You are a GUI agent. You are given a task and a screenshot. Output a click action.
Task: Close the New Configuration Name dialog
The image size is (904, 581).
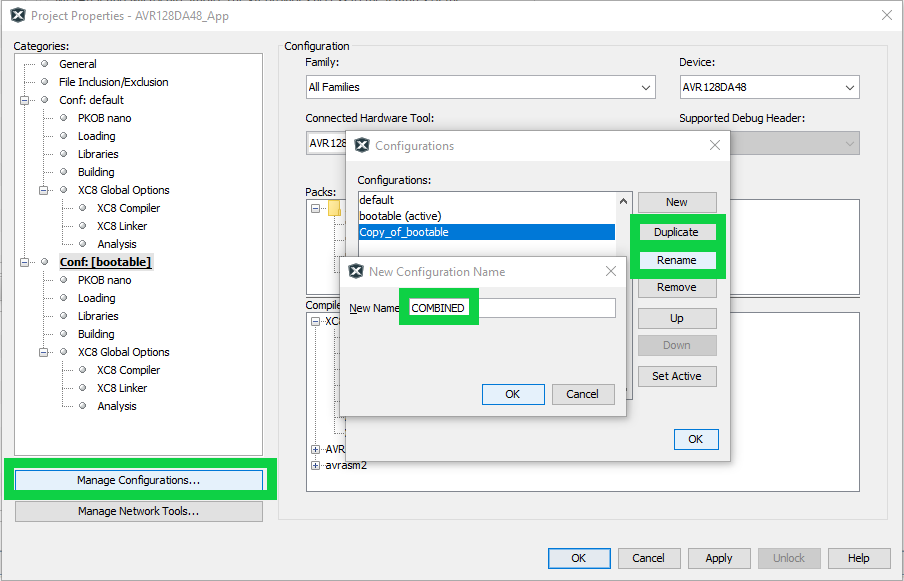611,271
